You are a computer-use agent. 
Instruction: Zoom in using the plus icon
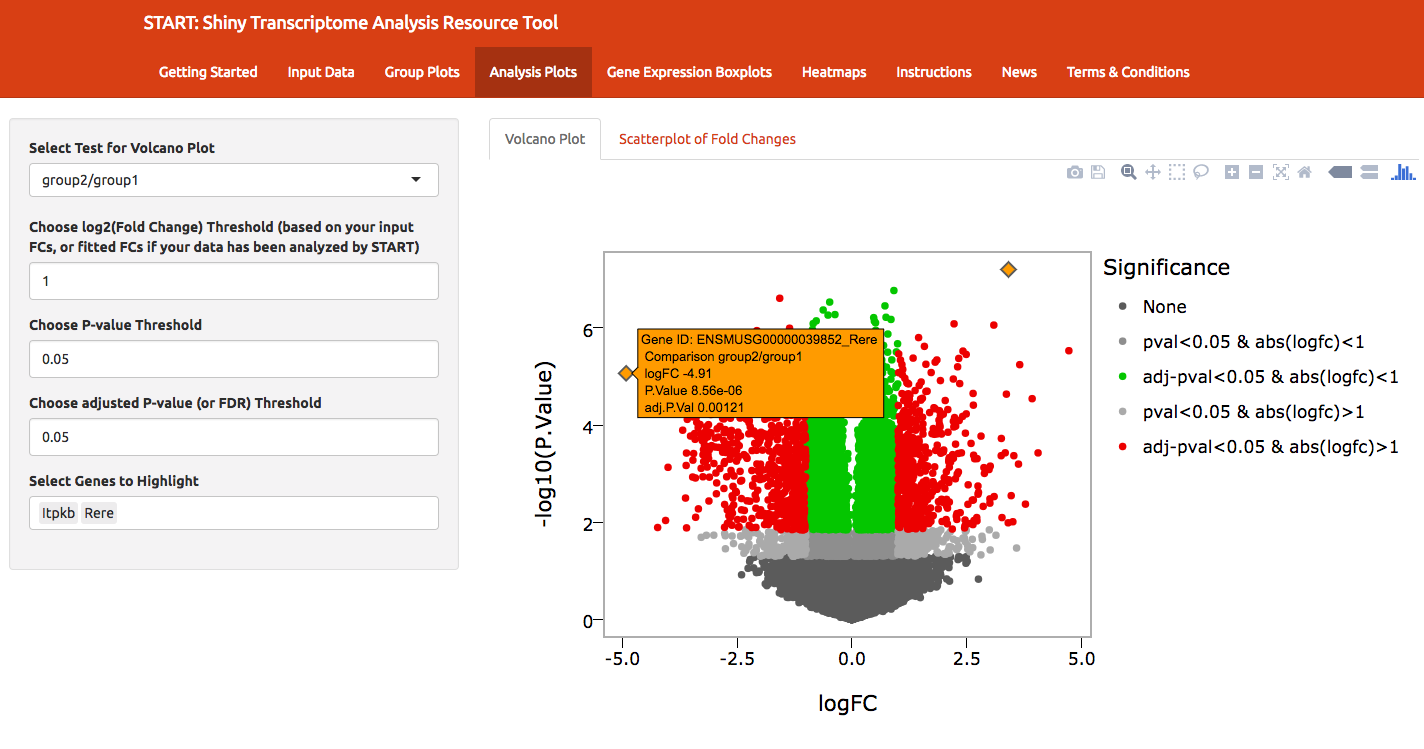coord(1232,172)
